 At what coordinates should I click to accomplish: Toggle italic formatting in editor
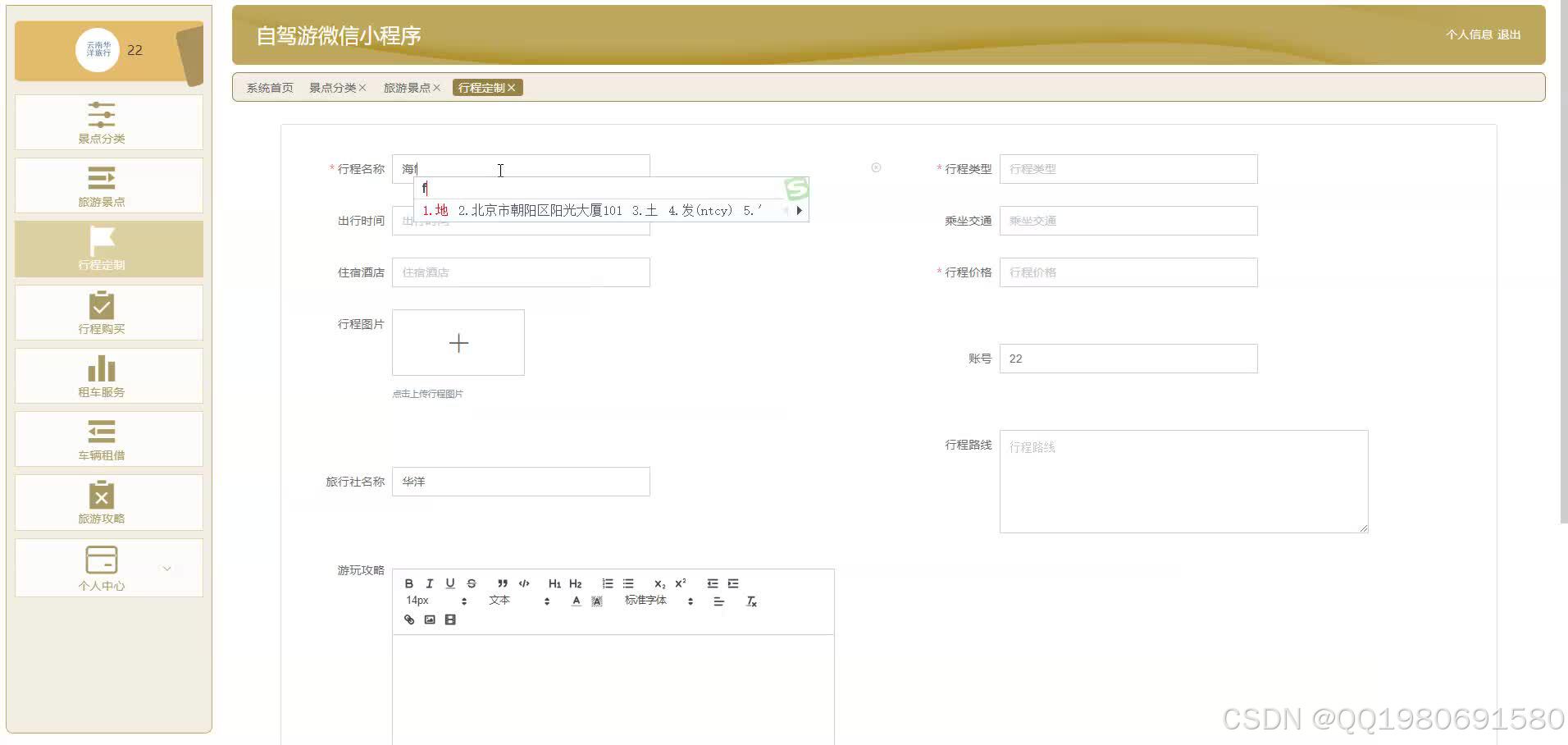pos(429,583)
